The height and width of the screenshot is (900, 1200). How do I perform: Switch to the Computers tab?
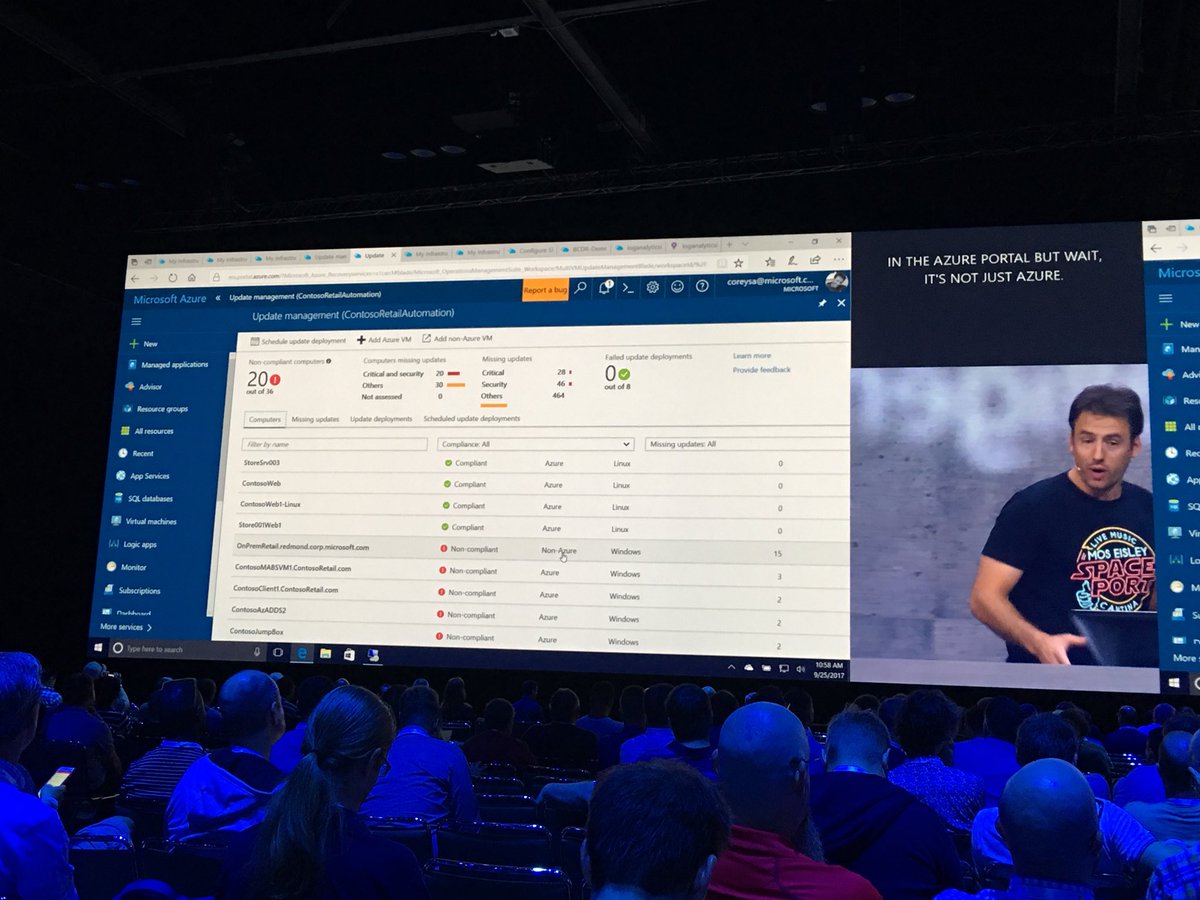pos(264,419)
